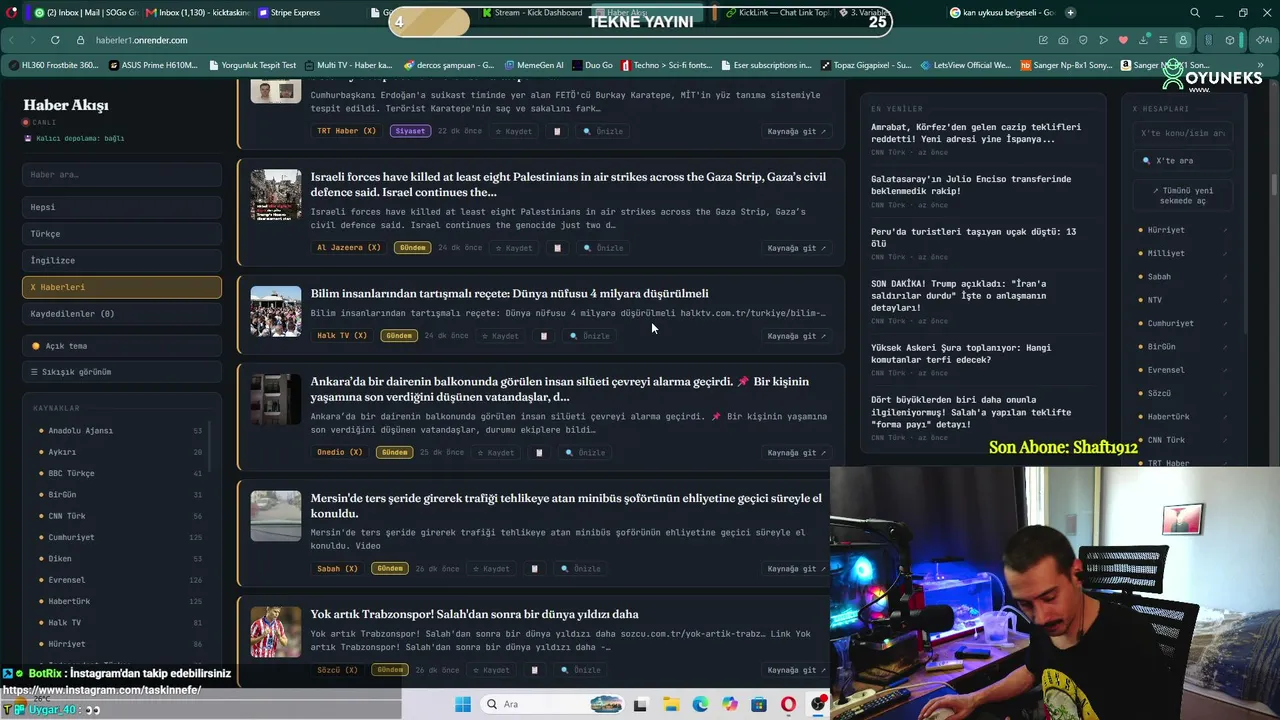Open the Yüksek Askeri Şura headline

tap(961, 353)
